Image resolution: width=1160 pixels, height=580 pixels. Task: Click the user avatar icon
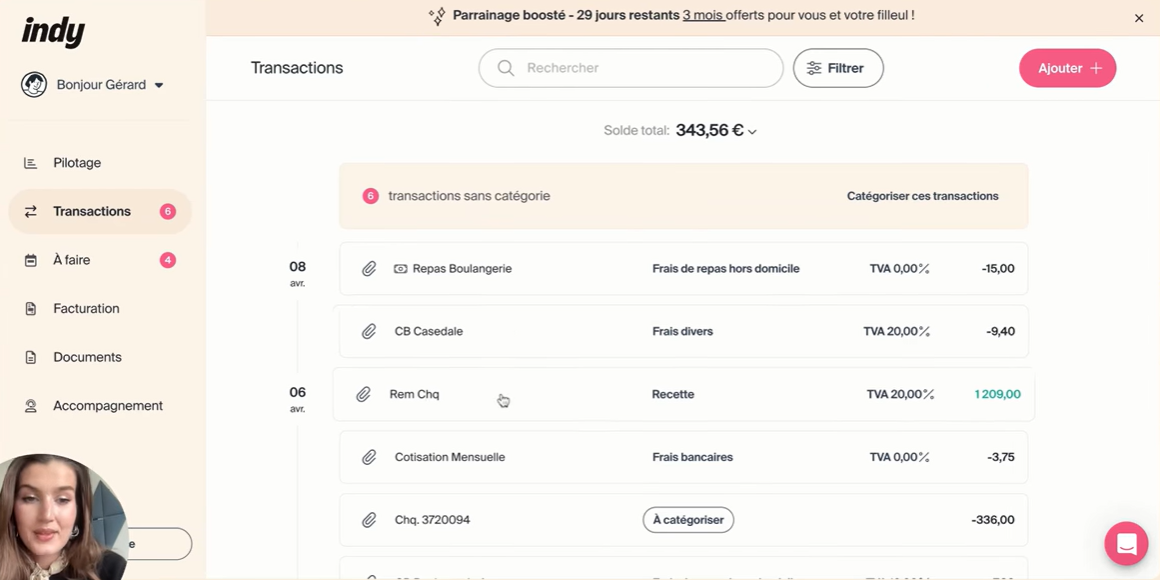click(x=34, y=85)
